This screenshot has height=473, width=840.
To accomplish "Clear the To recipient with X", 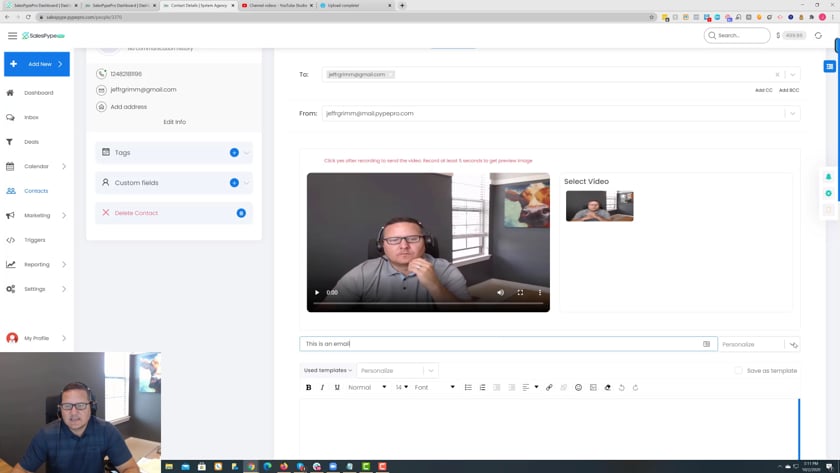I will tap(777, 74).
